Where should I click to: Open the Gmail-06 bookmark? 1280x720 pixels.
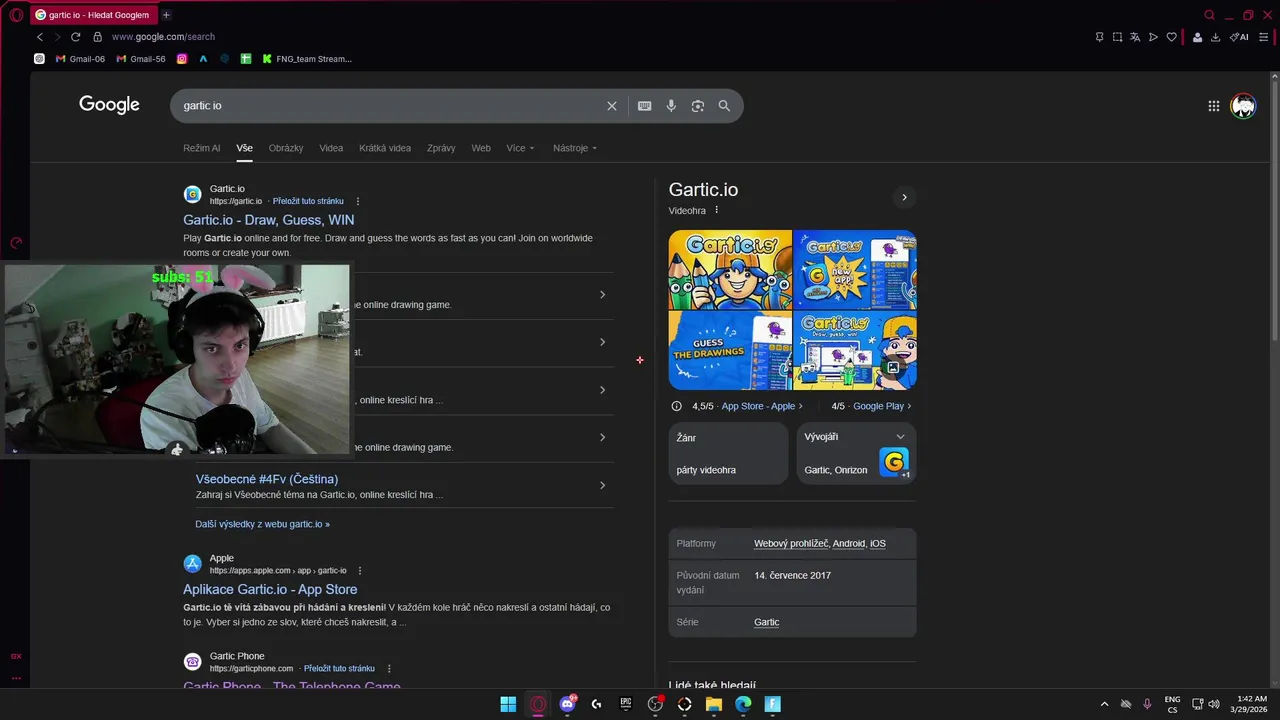(x=80, y=59)
